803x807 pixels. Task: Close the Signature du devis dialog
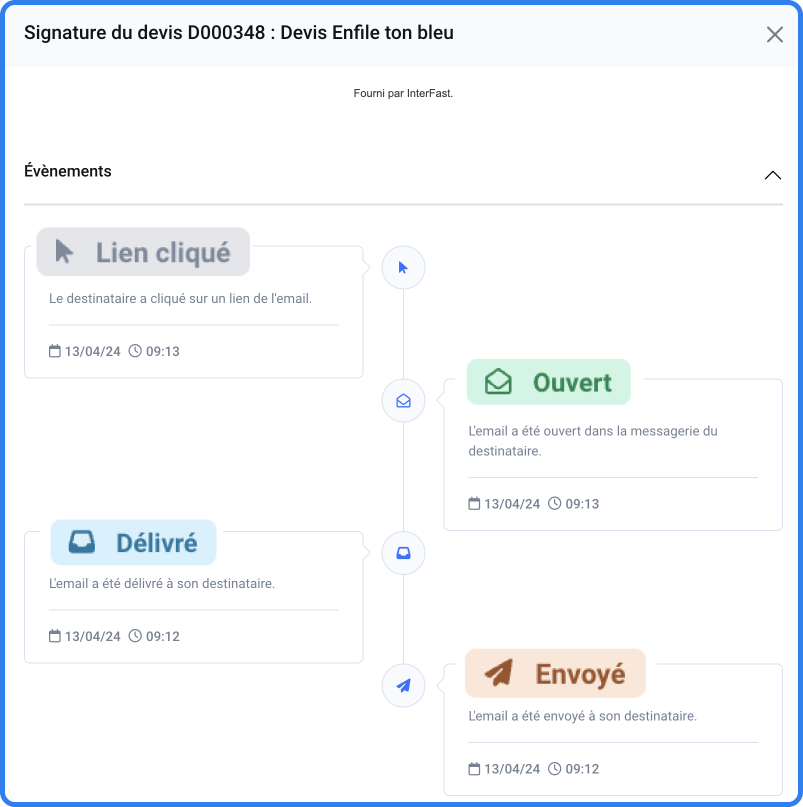click(x=775, y=34)
